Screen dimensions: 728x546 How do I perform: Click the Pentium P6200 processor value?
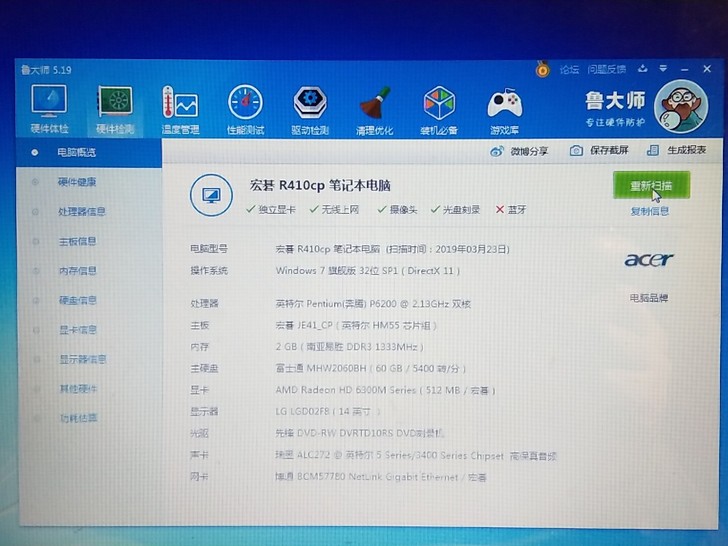pyautogui.click(x=373, y=304)
